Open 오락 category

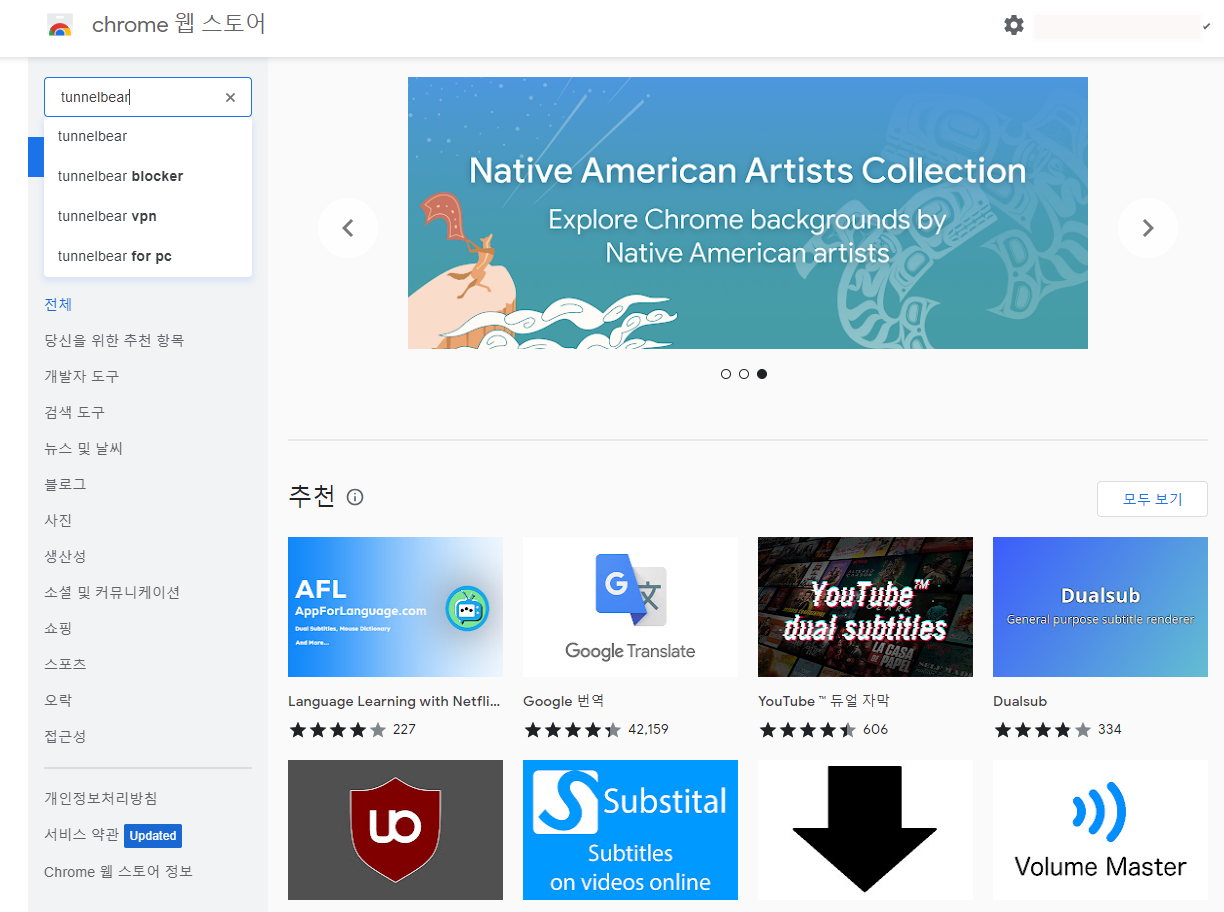(58, 700)
